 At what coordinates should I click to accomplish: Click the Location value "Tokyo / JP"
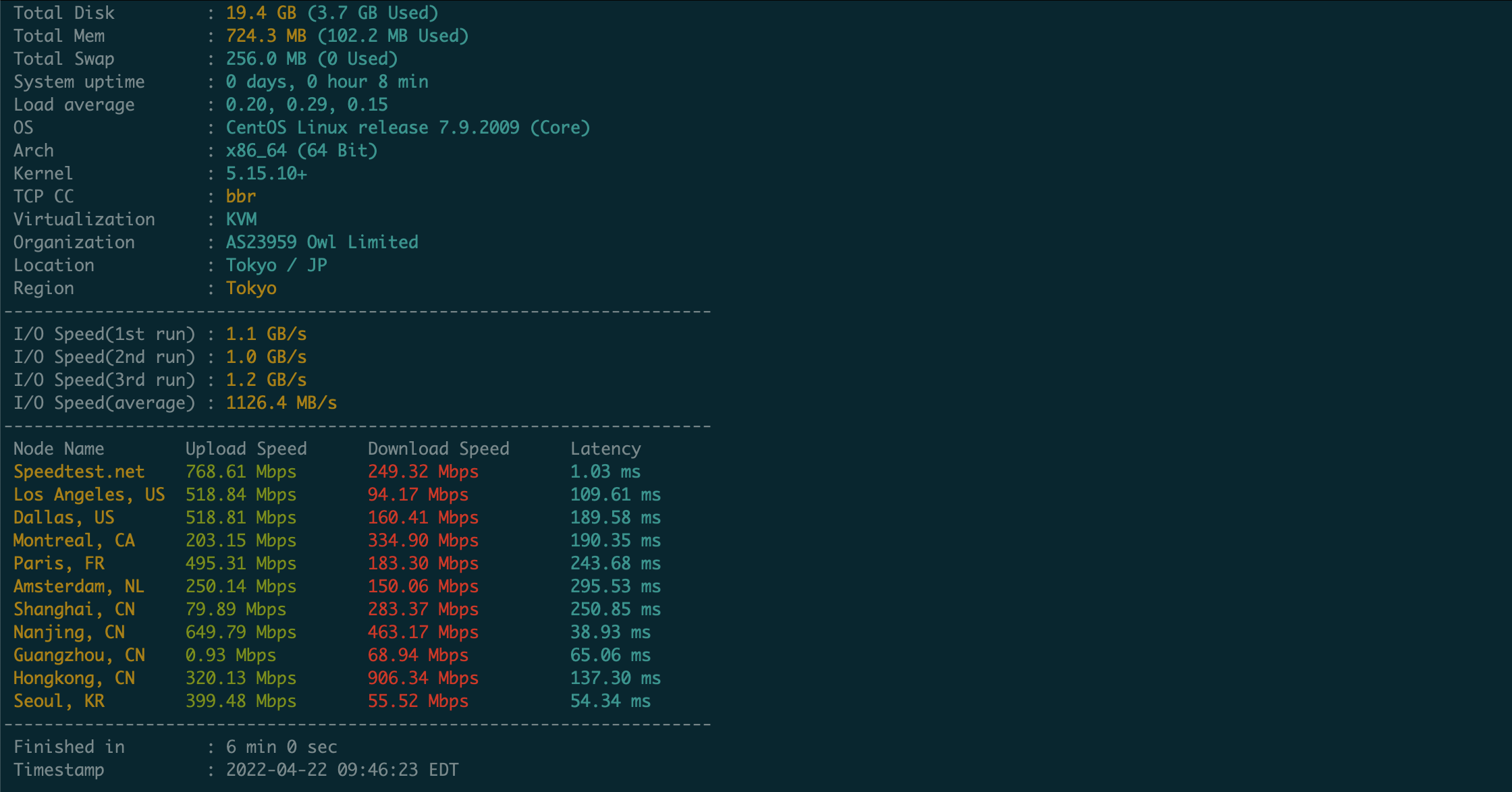pos(276,265)
